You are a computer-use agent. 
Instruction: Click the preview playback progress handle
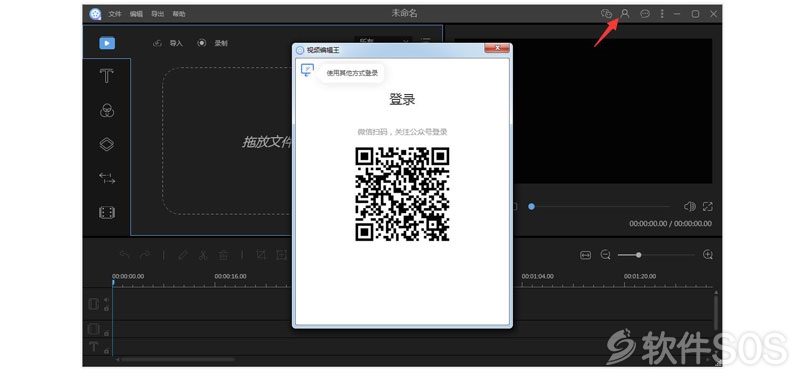531,207
